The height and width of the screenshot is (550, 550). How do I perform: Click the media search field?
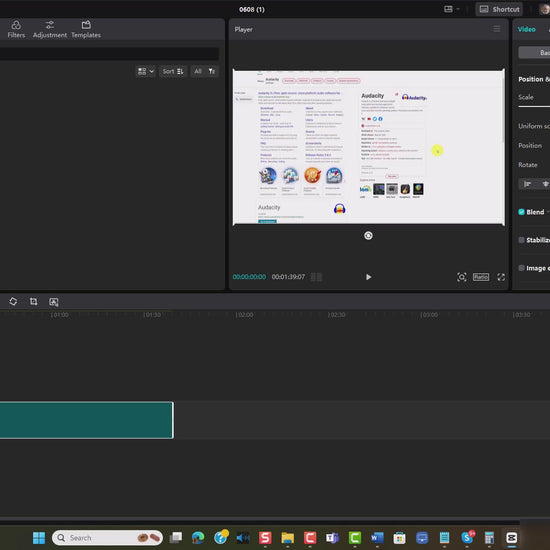click(109, 54)
